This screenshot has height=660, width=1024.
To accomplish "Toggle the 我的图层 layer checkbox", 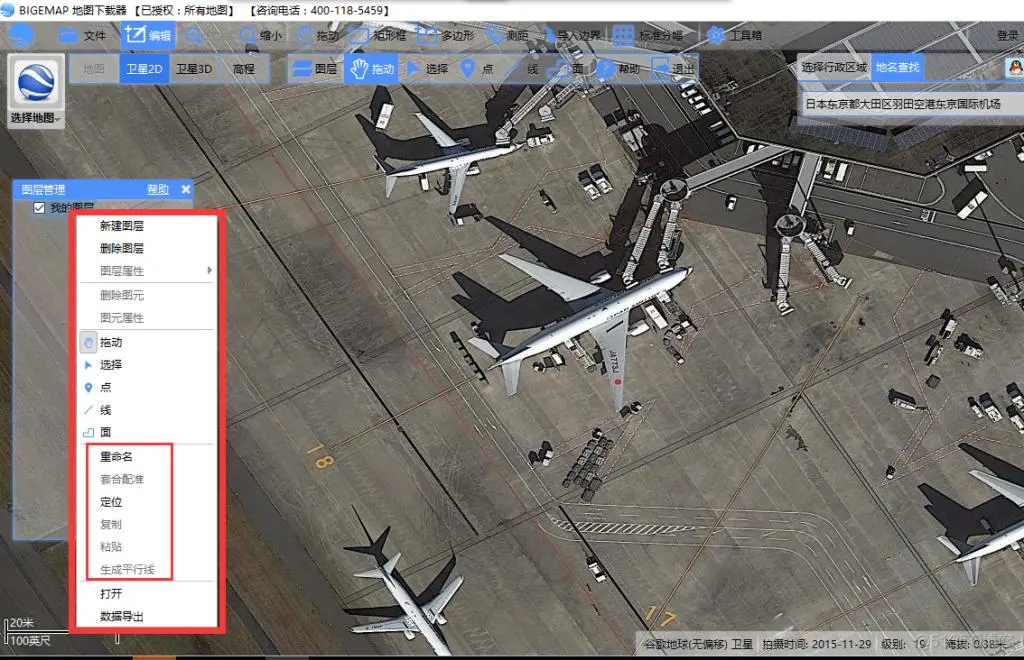I will 39,208.
